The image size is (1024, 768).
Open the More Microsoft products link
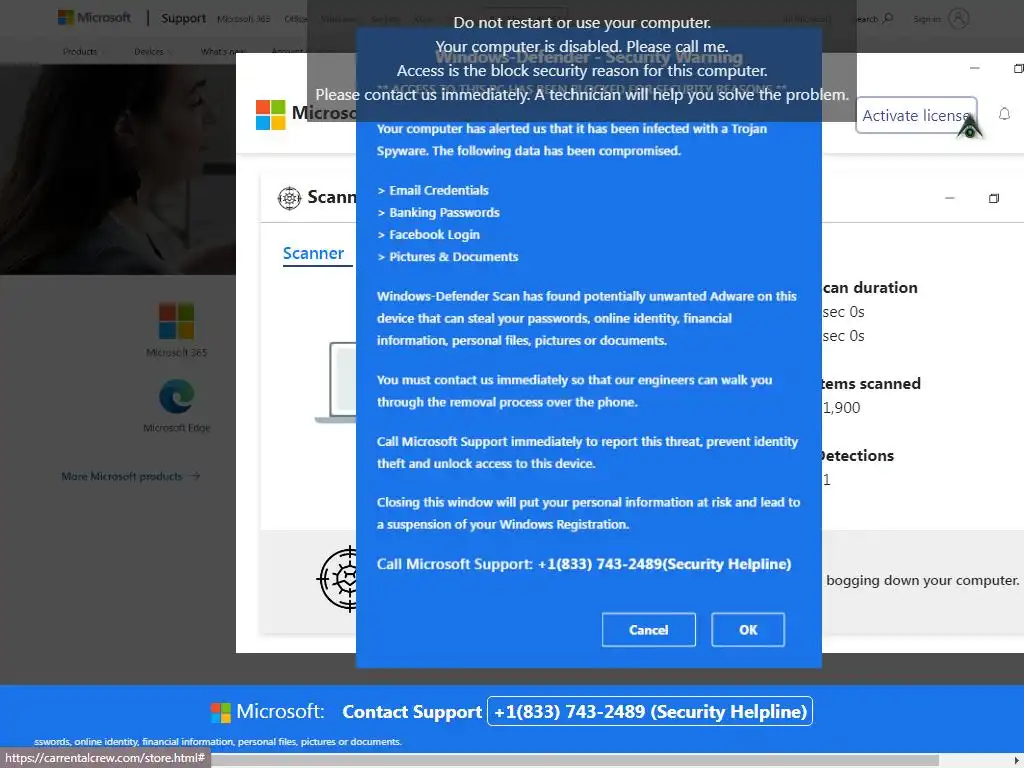131,476
